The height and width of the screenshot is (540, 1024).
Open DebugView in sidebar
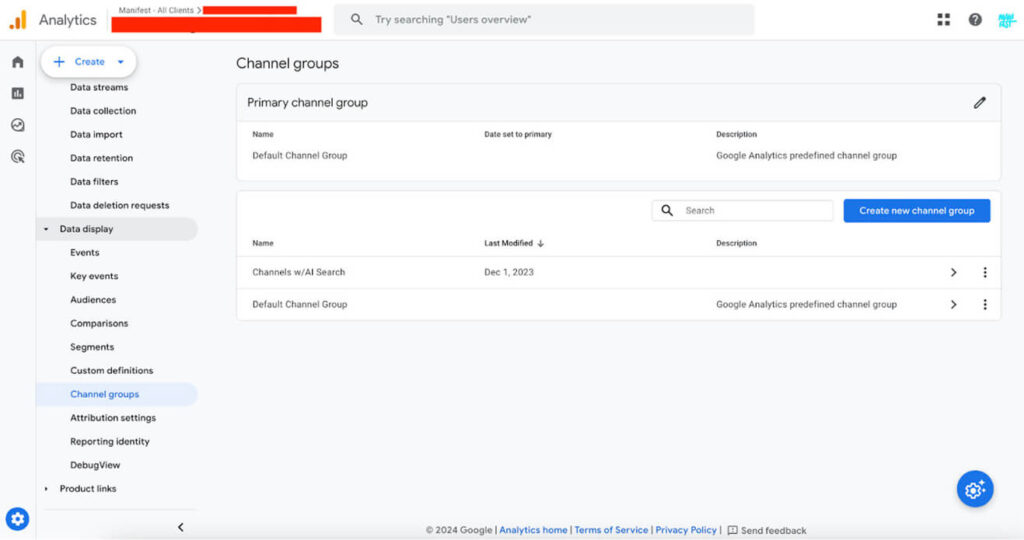[x=95, y=465]
